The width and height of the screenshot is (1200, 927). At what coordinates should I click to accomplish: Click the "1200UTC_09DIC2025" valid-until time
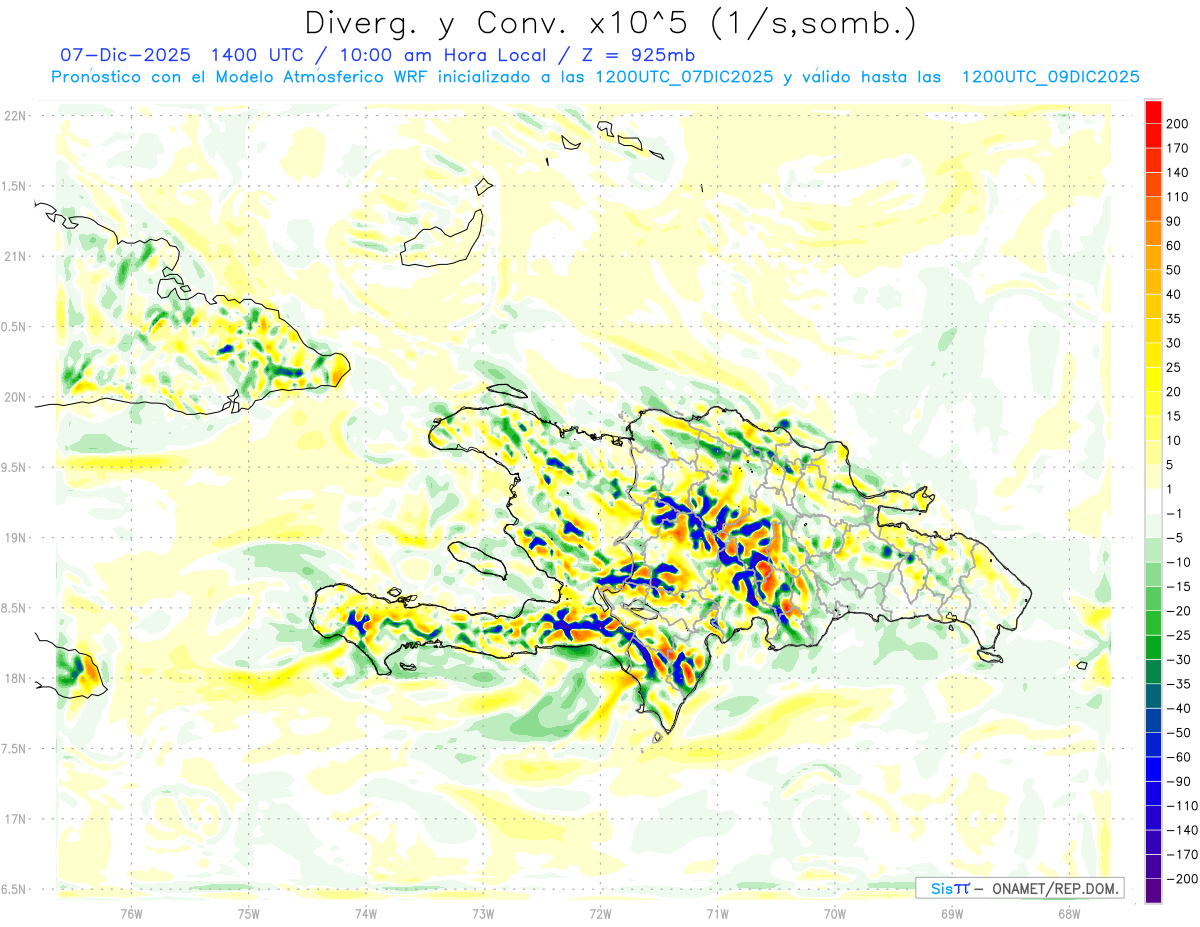[x=1050, y=77]
